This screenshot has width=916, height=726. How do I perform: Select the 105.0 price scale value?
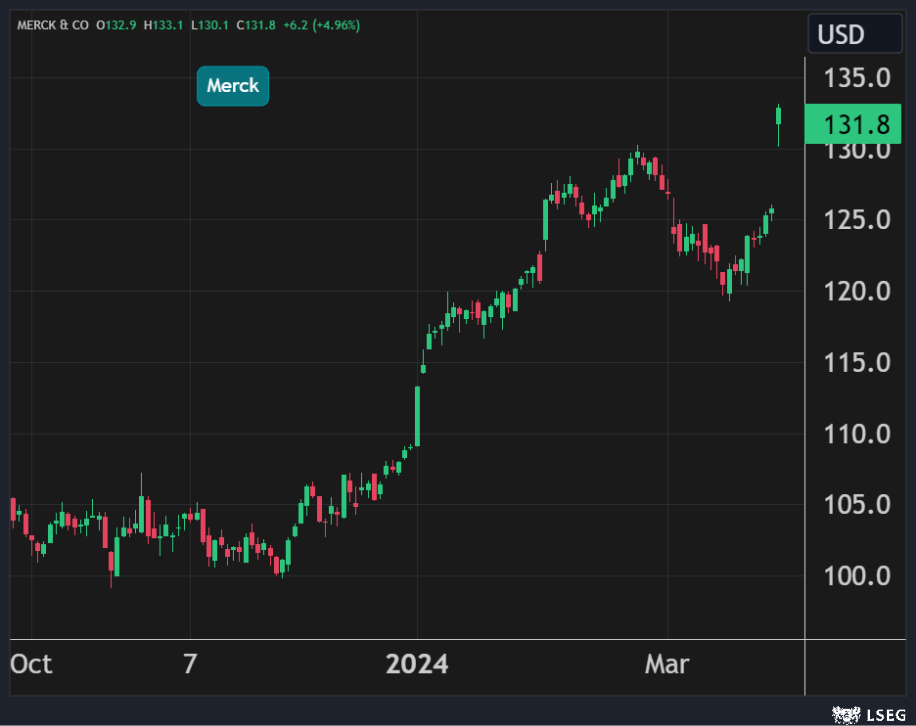coord(857,505)
